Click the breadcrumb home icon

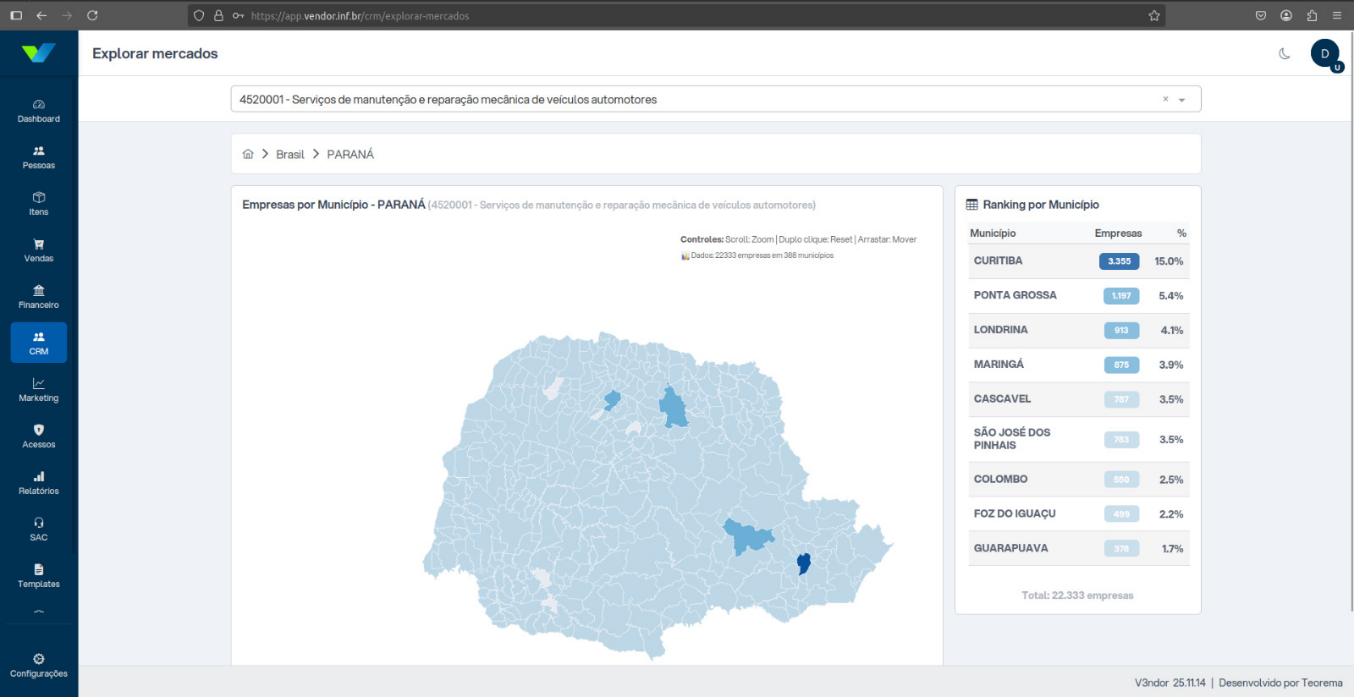pyautogui.click(x=248, y=154)
